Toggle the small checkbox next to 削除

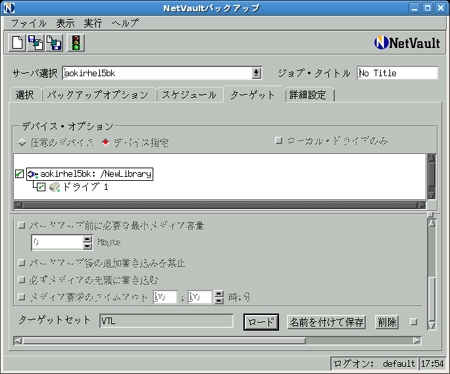tap(414, 322)
